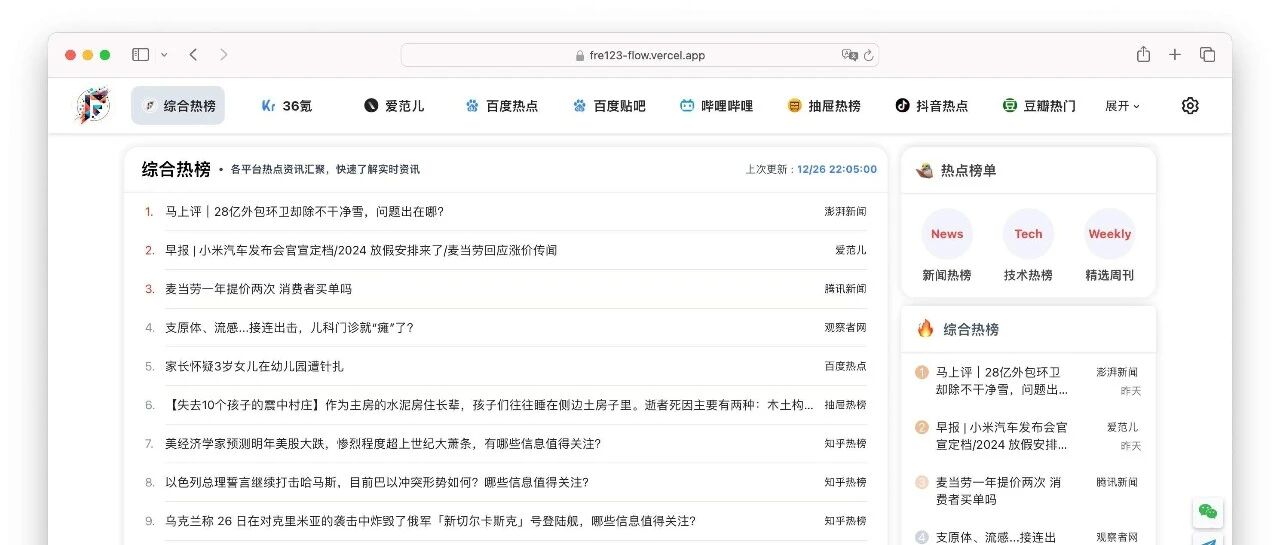Open the 百度贴吧 tab
The height and width of the screenshot is (545, 1280).
609,106
